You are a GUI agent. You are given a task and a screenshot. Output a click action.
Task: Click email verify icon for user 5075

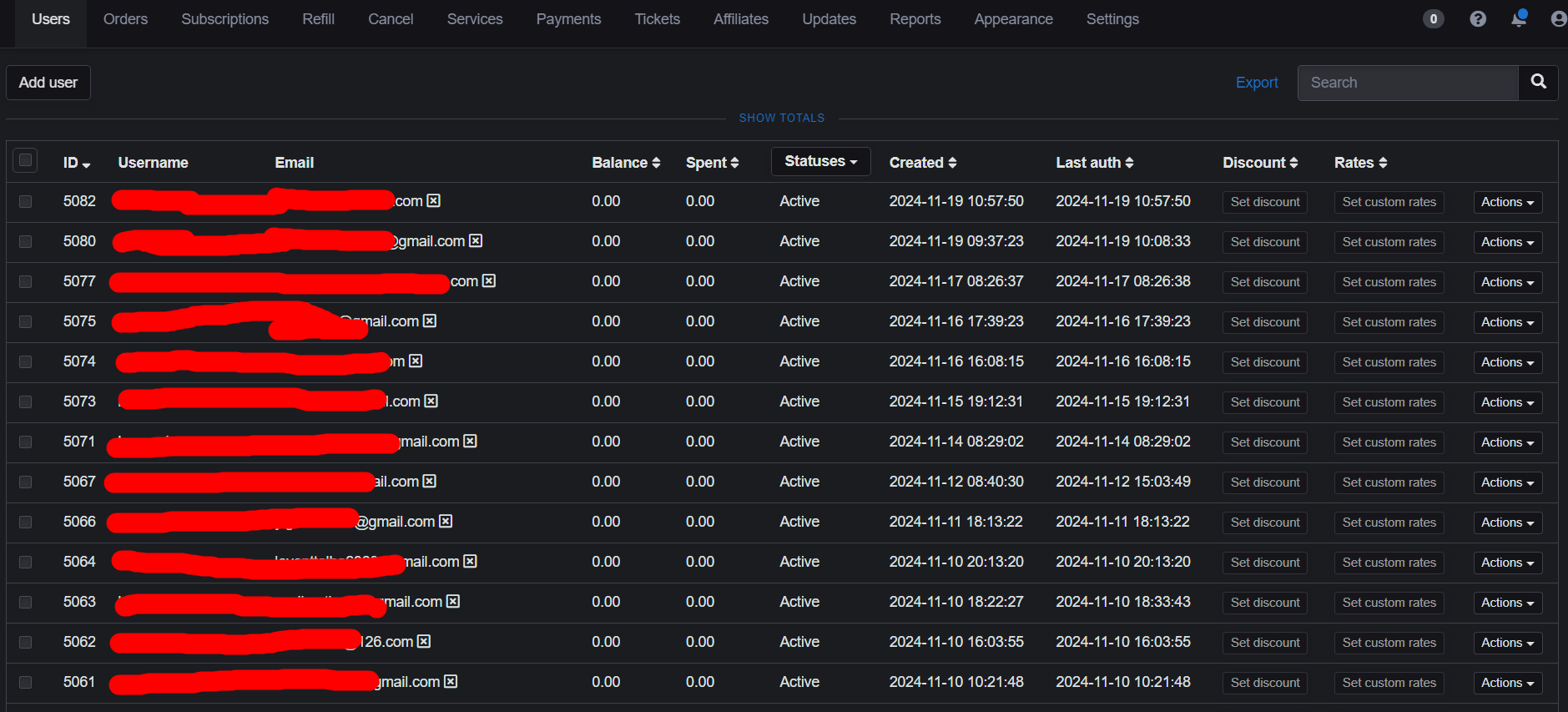point(430,321)
